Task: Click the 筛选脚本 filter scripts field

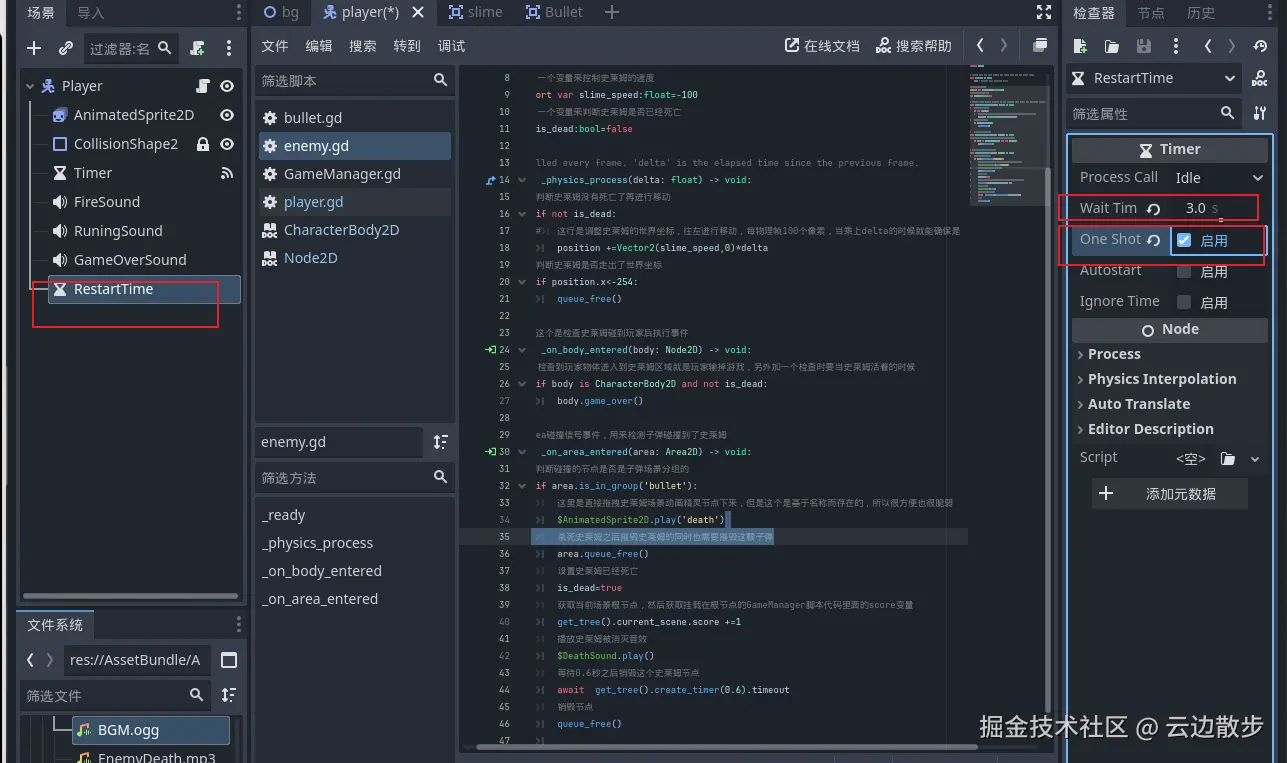Action: pyautogui.click(x=353, y=80)
